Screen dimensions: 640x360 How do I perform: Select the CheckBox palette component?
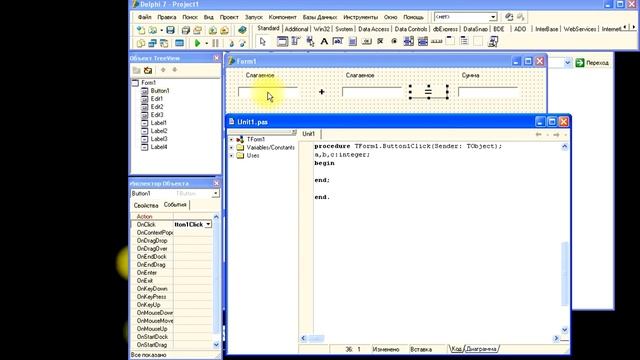coord(380,41)
